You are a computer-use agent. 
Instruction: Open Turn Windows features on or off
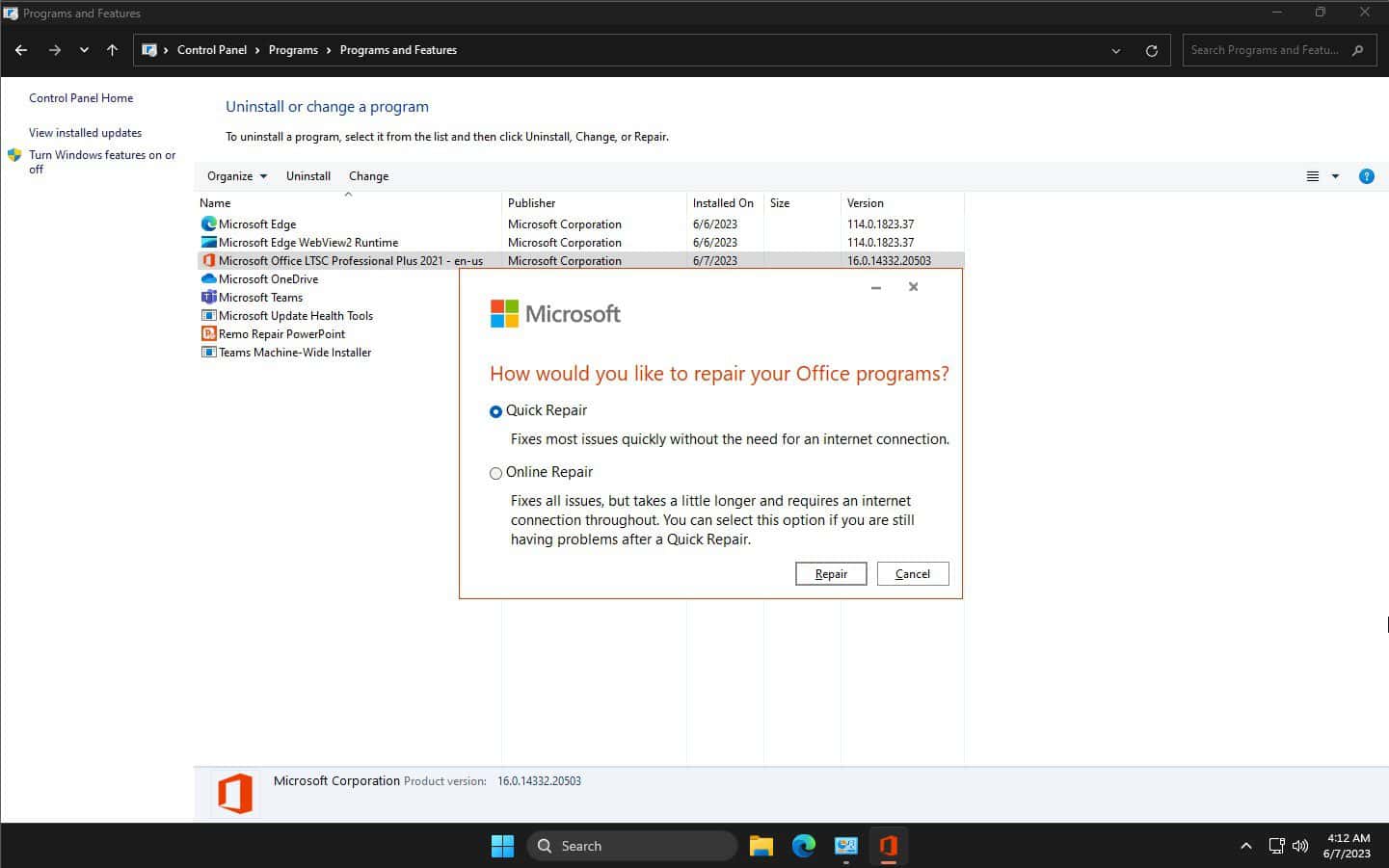pyautogui.click(x=102, y=162)
